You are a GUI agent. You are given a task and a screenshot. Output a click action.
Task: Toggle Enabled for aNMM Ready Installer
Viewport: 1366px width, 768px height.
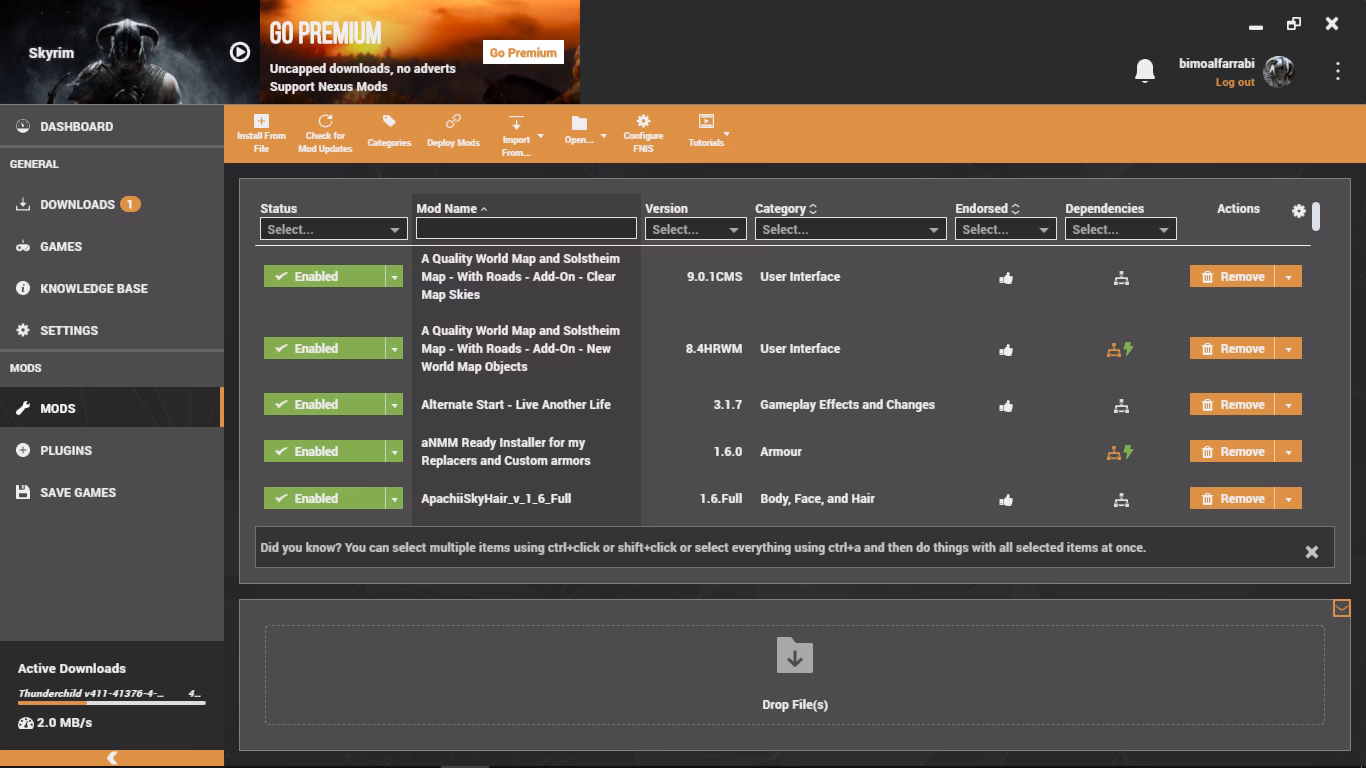point(324,452)
